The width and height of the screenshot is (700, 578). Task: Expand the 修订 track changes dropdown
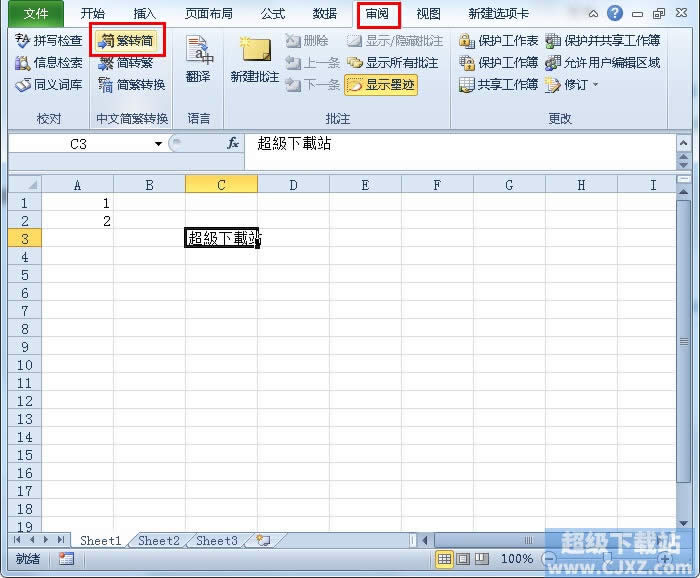(x=596, y=85)
